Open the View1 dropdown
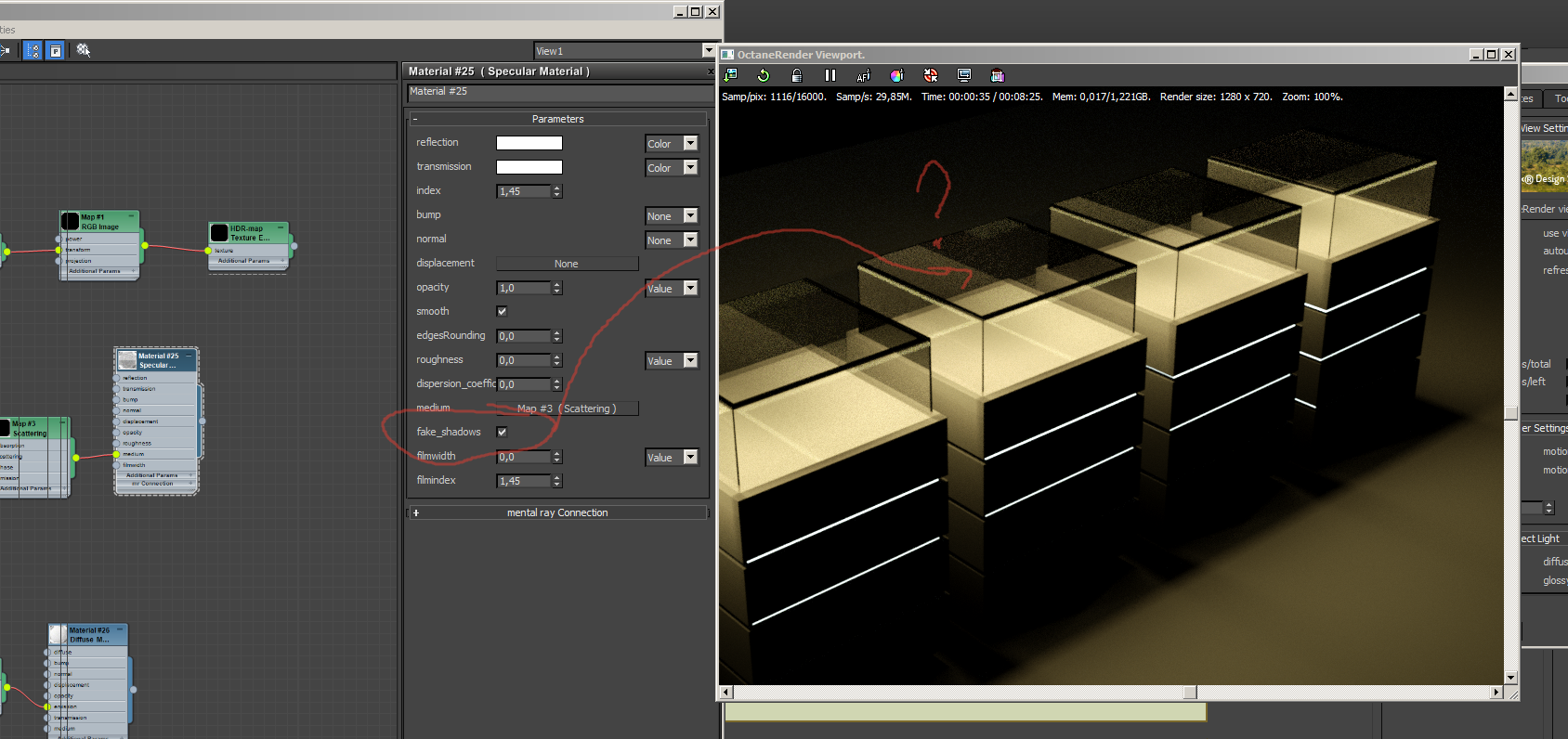This screenshot has width=1568, height=739. (x=709, y=51)
